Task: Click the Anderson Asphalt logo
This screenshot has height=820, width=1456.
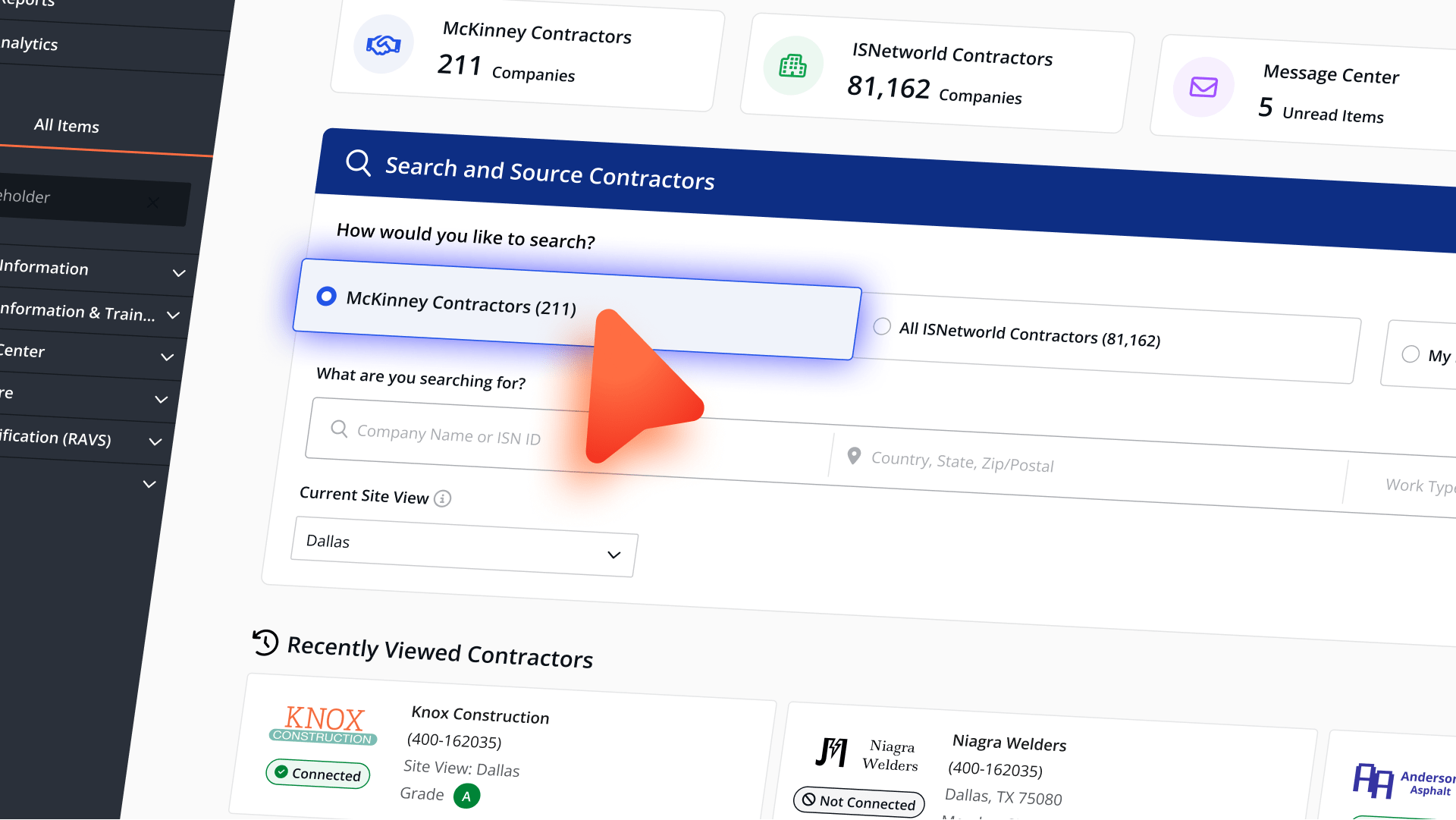Action: click(x=1404, y=781)
